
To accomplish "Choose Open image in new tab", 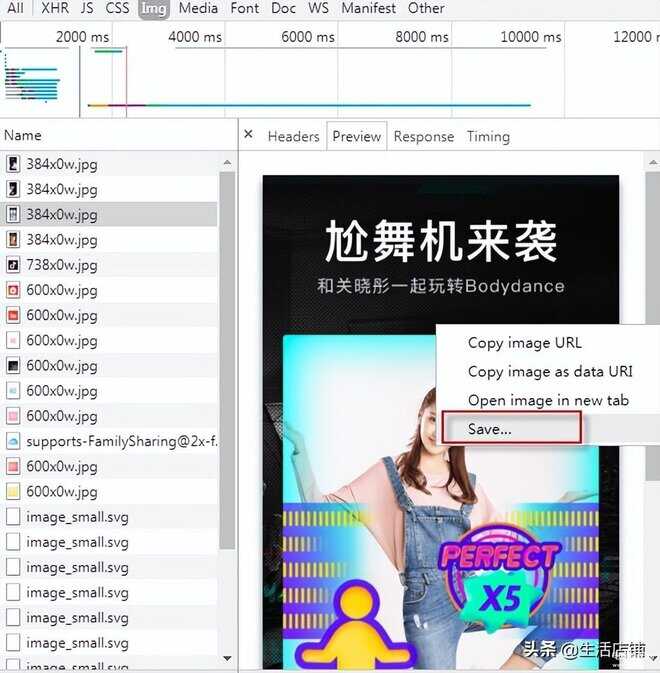I will (x=548, y=400).
